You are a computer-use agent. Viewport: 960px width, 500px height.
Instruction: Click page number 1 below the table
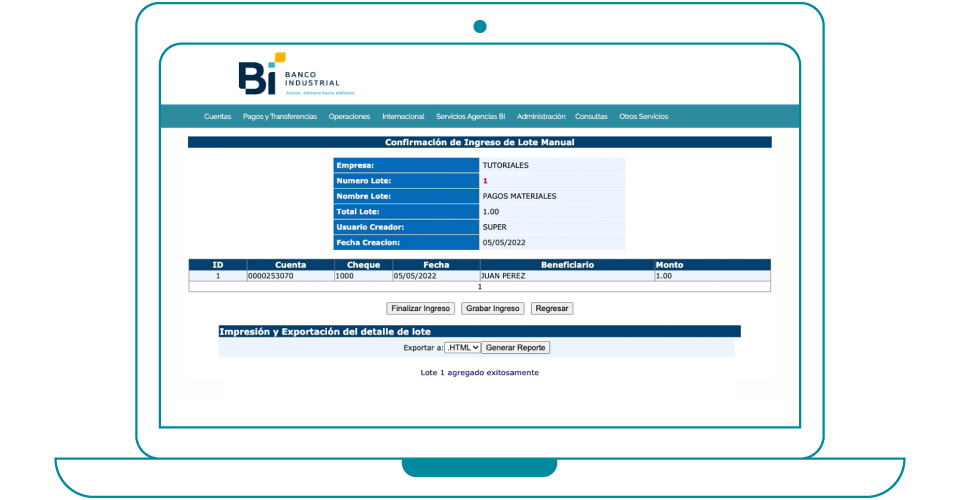479,287
